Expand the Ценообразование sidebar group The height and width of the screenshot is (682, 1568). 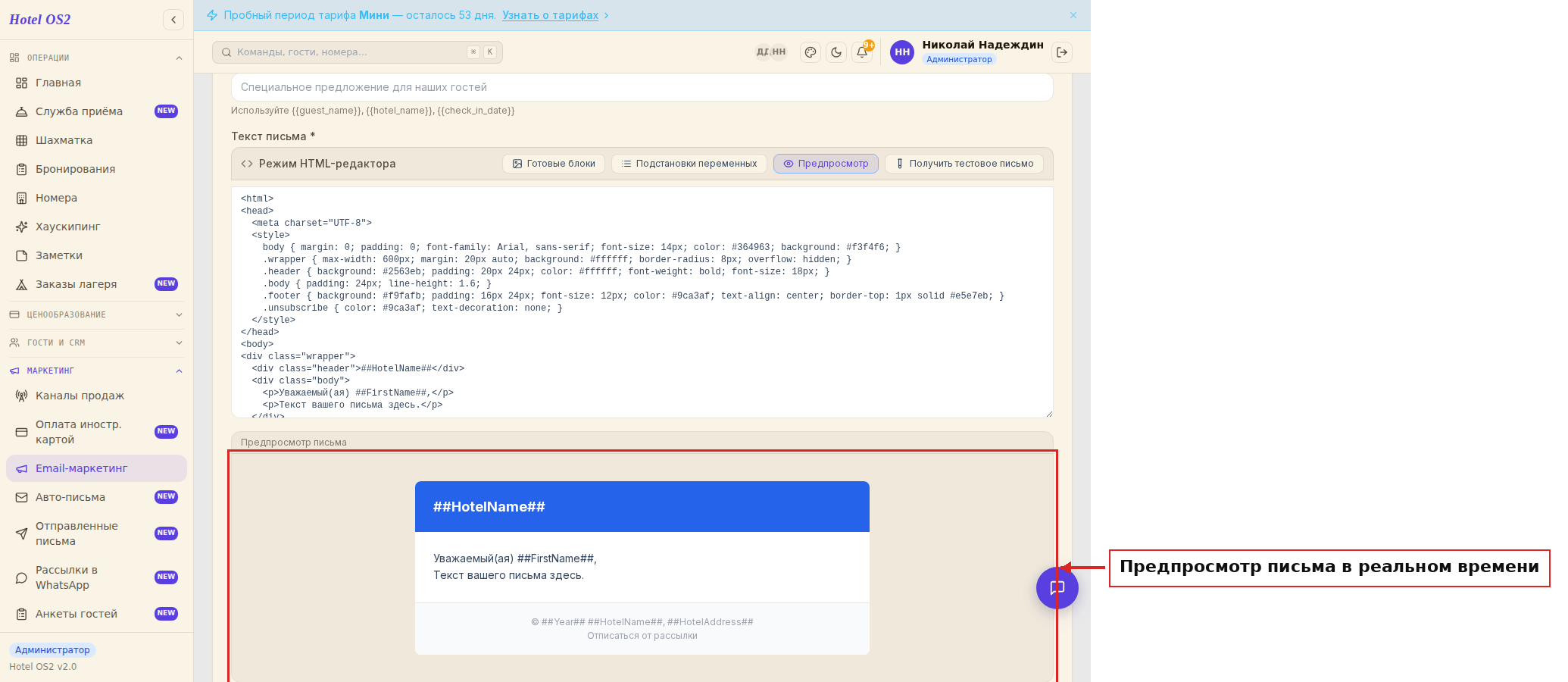tap(96, 314)
